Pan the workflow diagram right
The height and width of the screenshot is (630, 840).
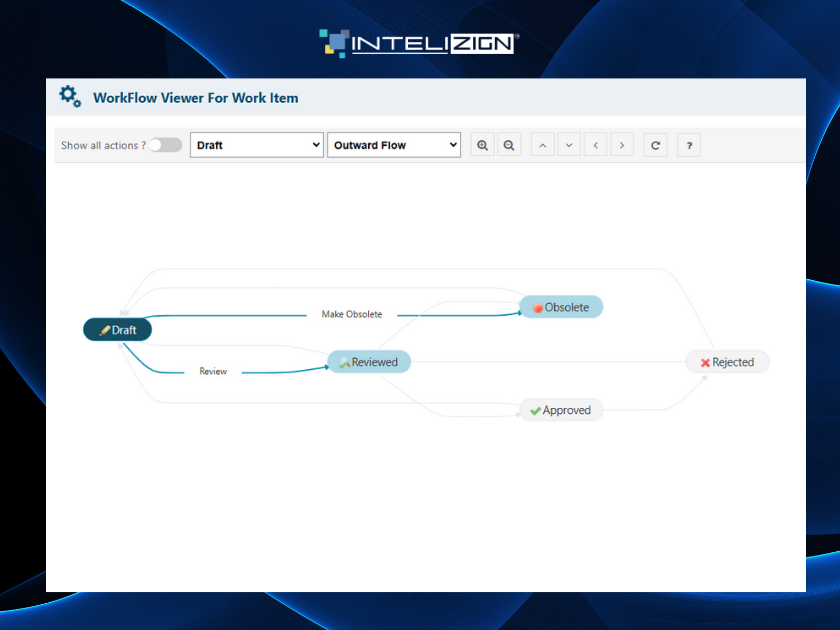coord(622,145)
